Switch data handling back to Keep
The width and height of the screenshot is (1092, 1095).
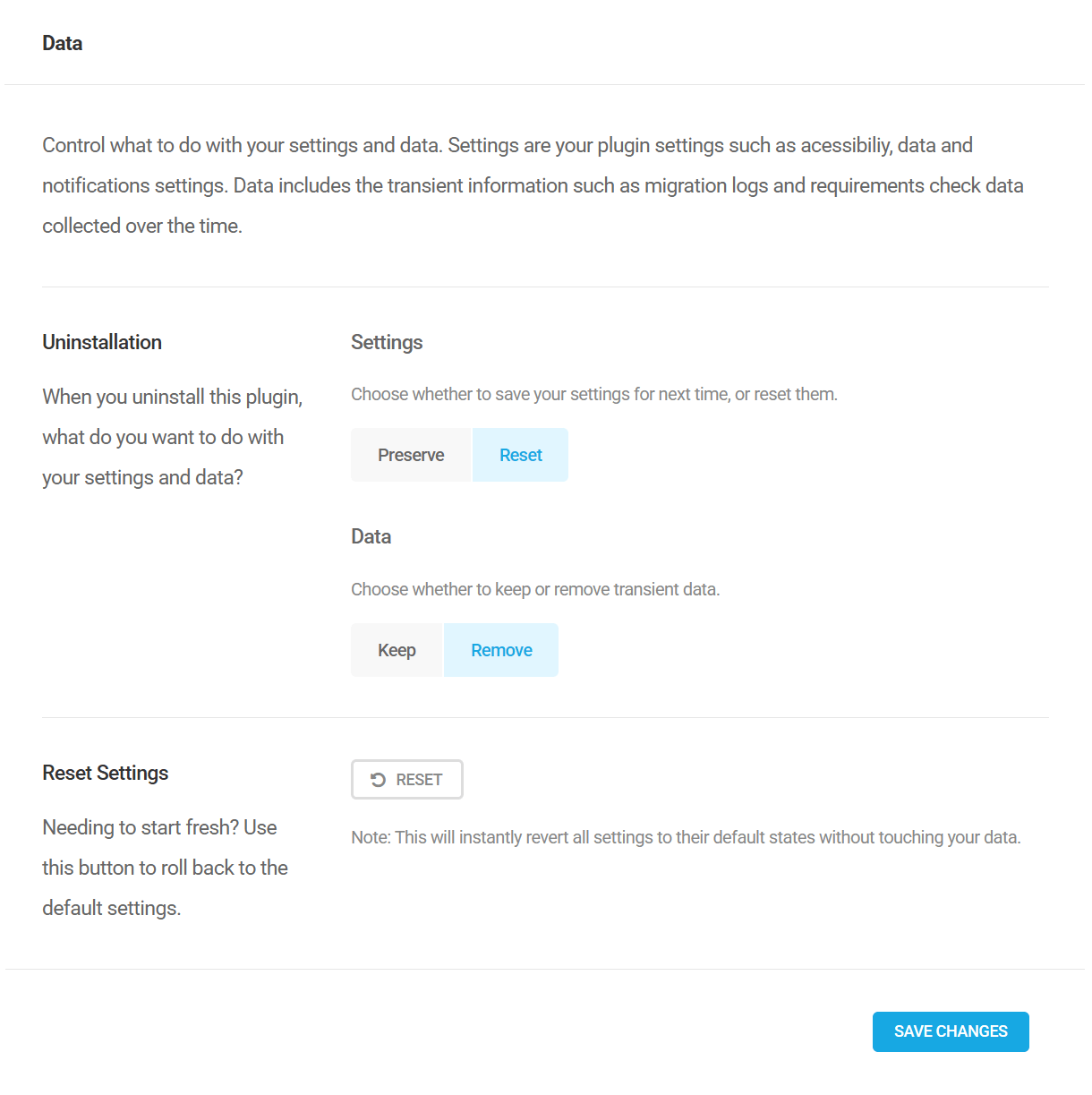coord(397,649)
